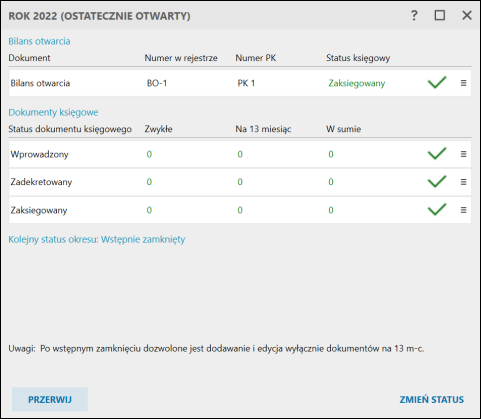Click the Zadekretowany status row label
Image resolution: width=481 pixels, height=419 pixels.
click(41, 182)
